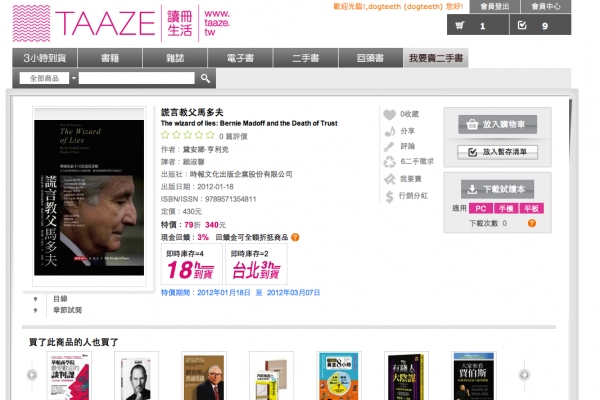This screenshot has height=400, width=600.
Task: Click the book title 謊言教父馬多夫
Action: 192,113
